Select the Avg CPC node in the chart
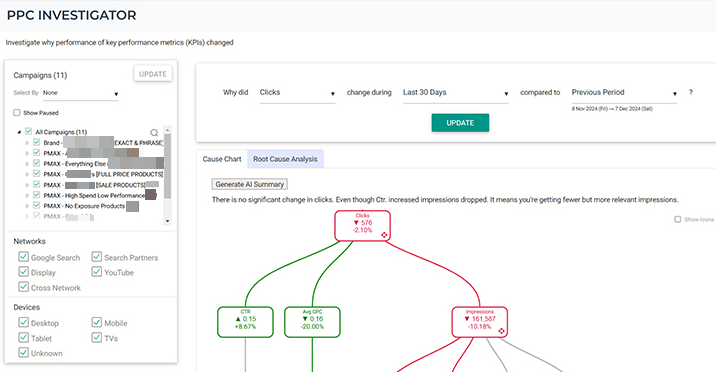This screenshot has width=716, height=372. pos(312,322)
